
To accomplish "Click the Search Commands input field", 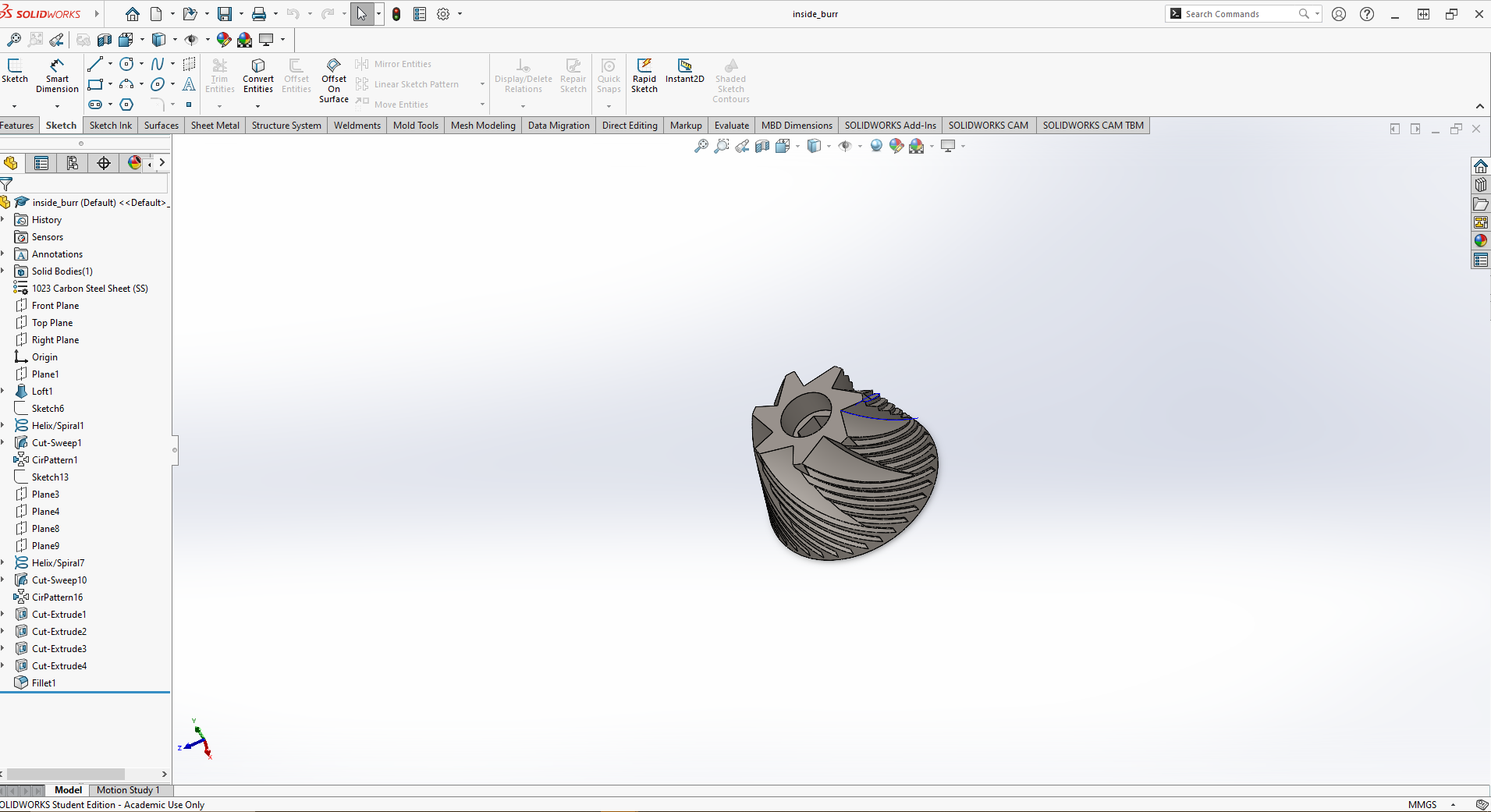I will point(1239,14).
